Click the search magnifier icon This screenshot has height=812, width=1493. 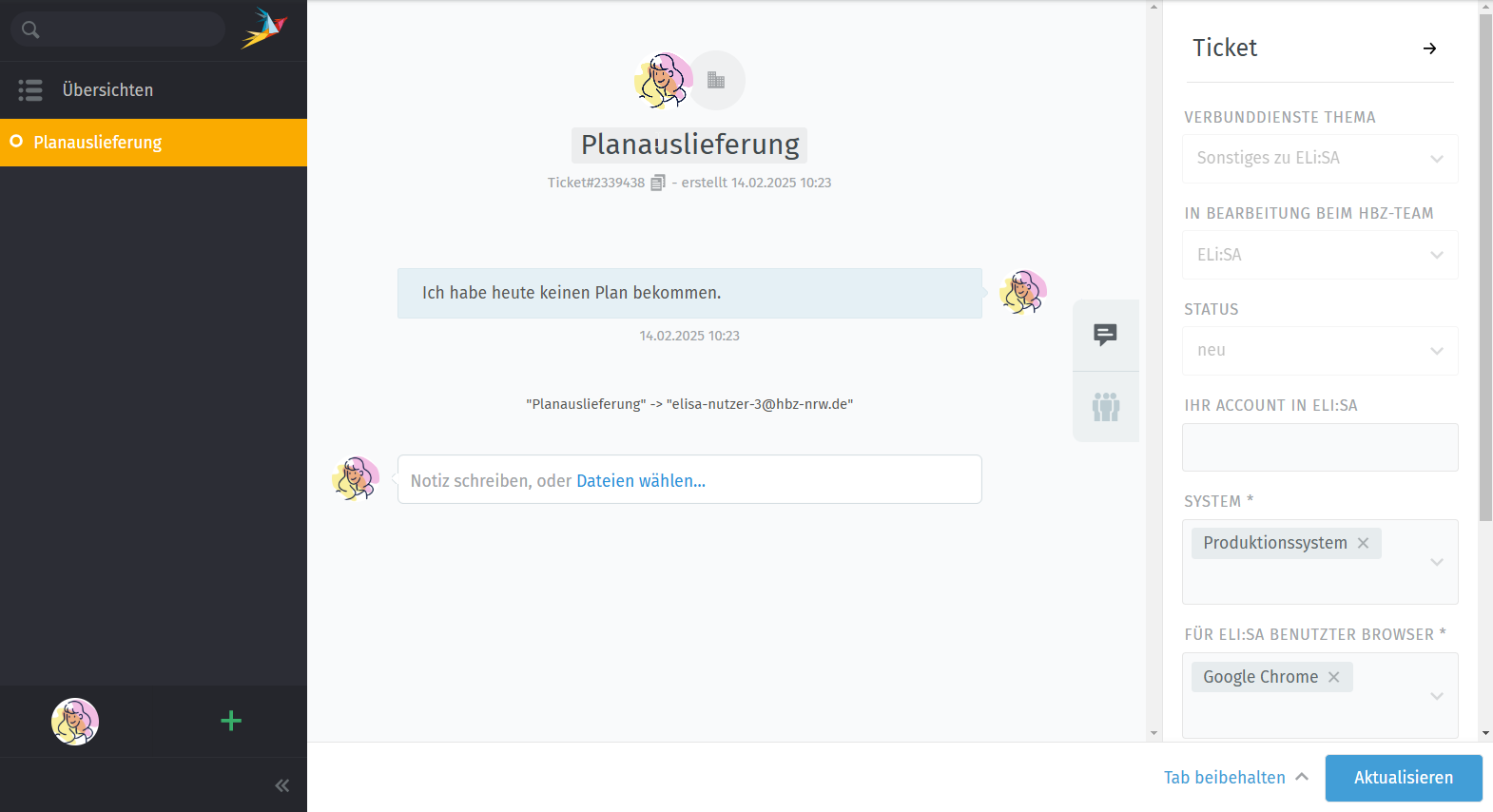(x=30, y=29)
